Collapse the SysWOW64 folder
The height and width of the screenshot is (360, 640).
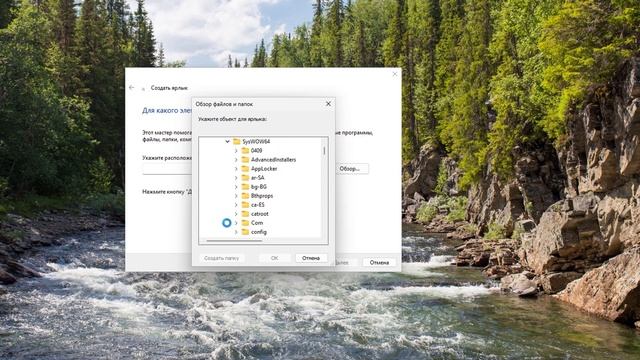227,142
